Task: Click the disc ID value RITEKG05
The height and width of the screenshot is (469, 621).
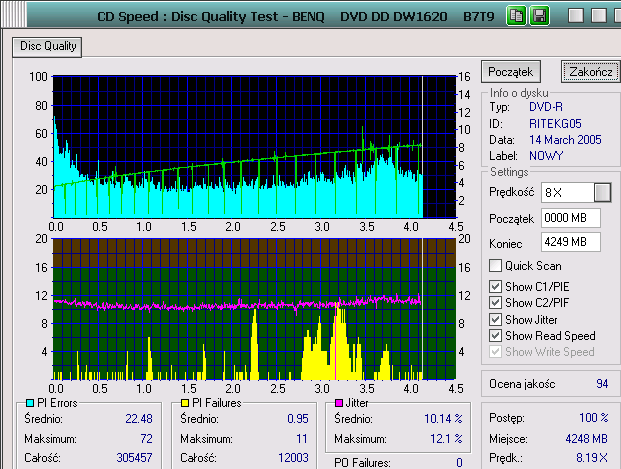Action: pyautogui.click(x=555, y=124)
